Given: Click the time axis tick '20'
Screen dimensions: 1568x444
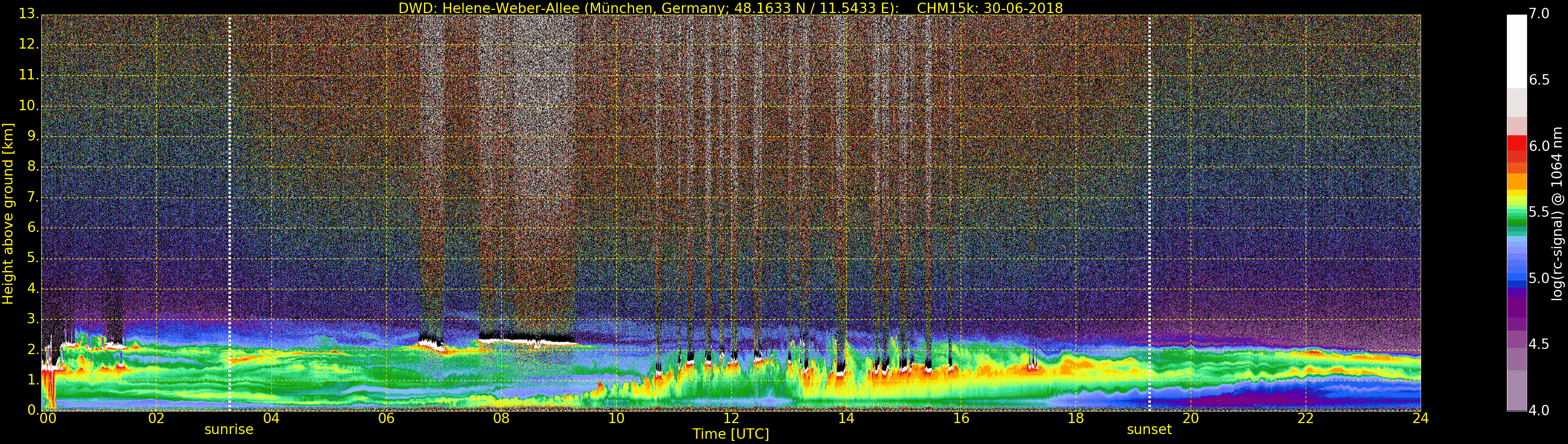Looking at the screenshot, I should (x=1191, y=418).
